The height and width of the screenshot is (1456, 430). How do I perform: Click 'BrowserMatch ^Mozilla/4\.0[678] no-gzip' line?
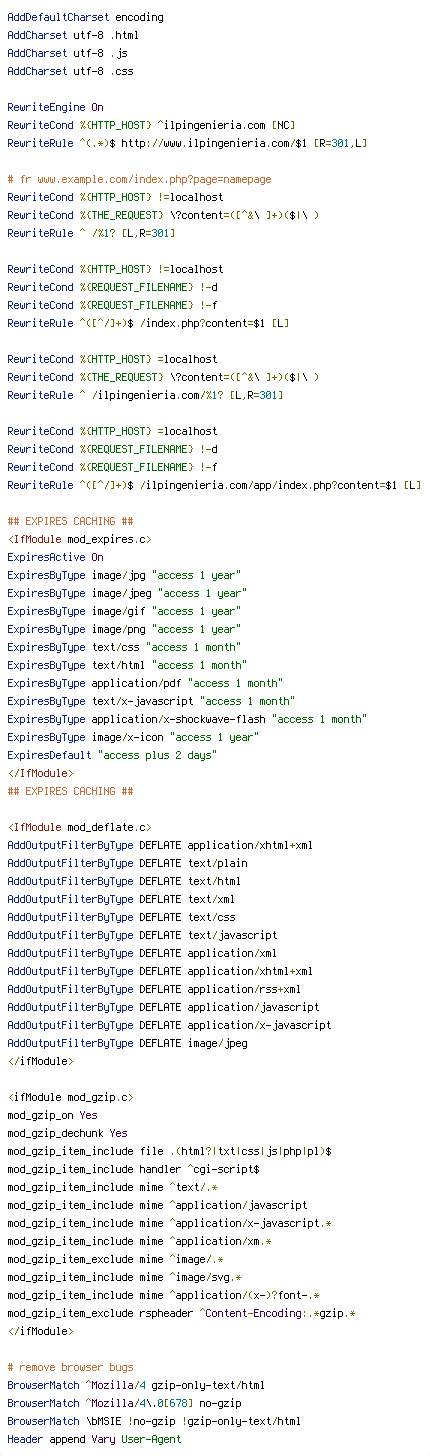click(x=124, y=1403)
